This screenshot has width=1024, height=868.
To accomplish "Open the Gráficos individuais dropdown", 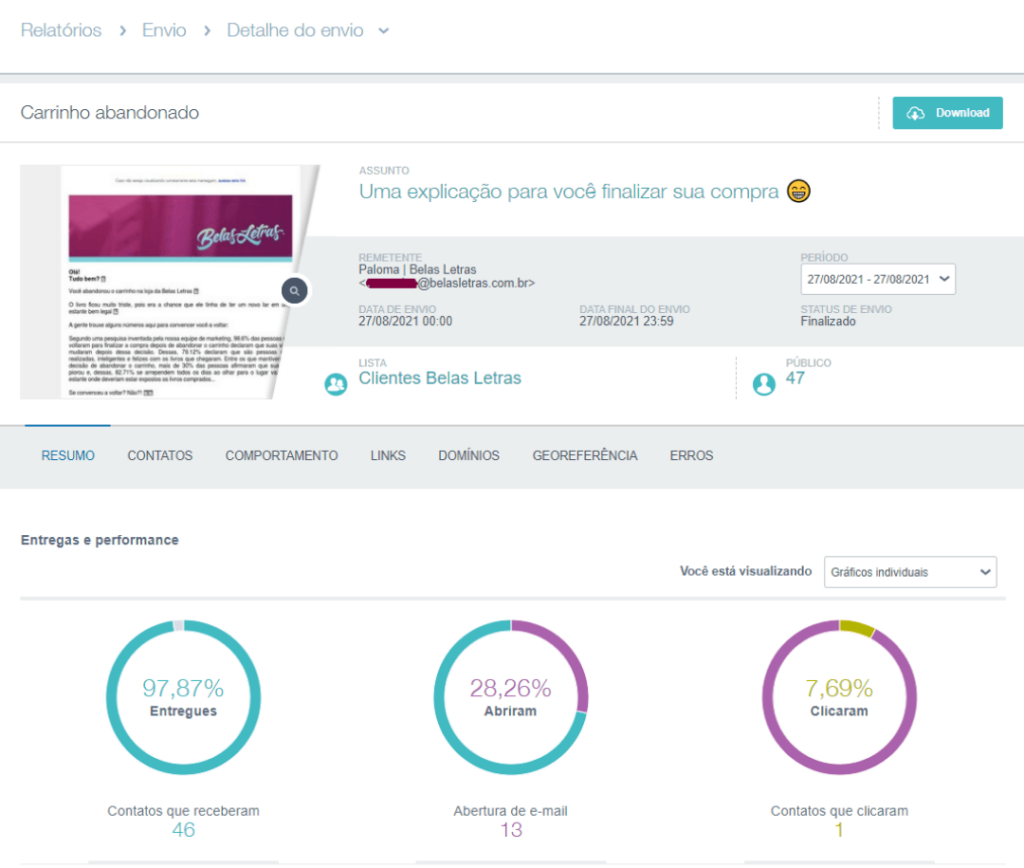I will [x=910, y=572].
